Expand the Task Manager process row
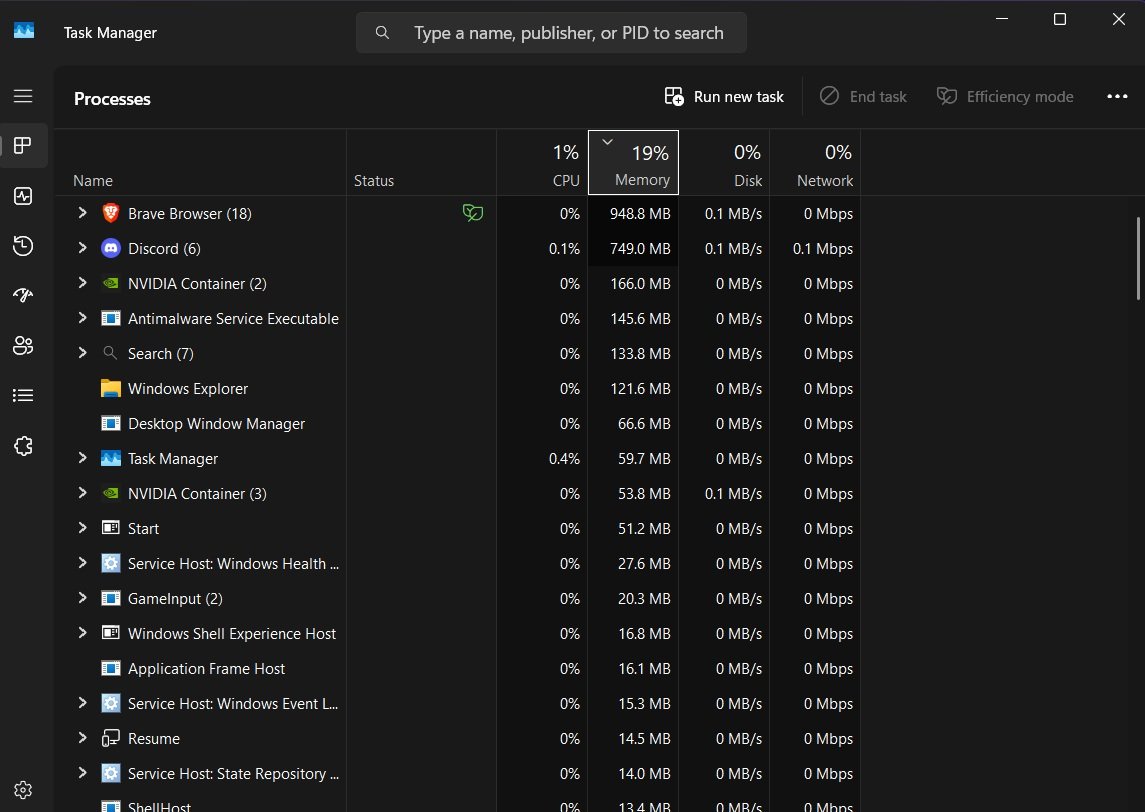This screenshot has width=1145, height=812. (83, 458)
